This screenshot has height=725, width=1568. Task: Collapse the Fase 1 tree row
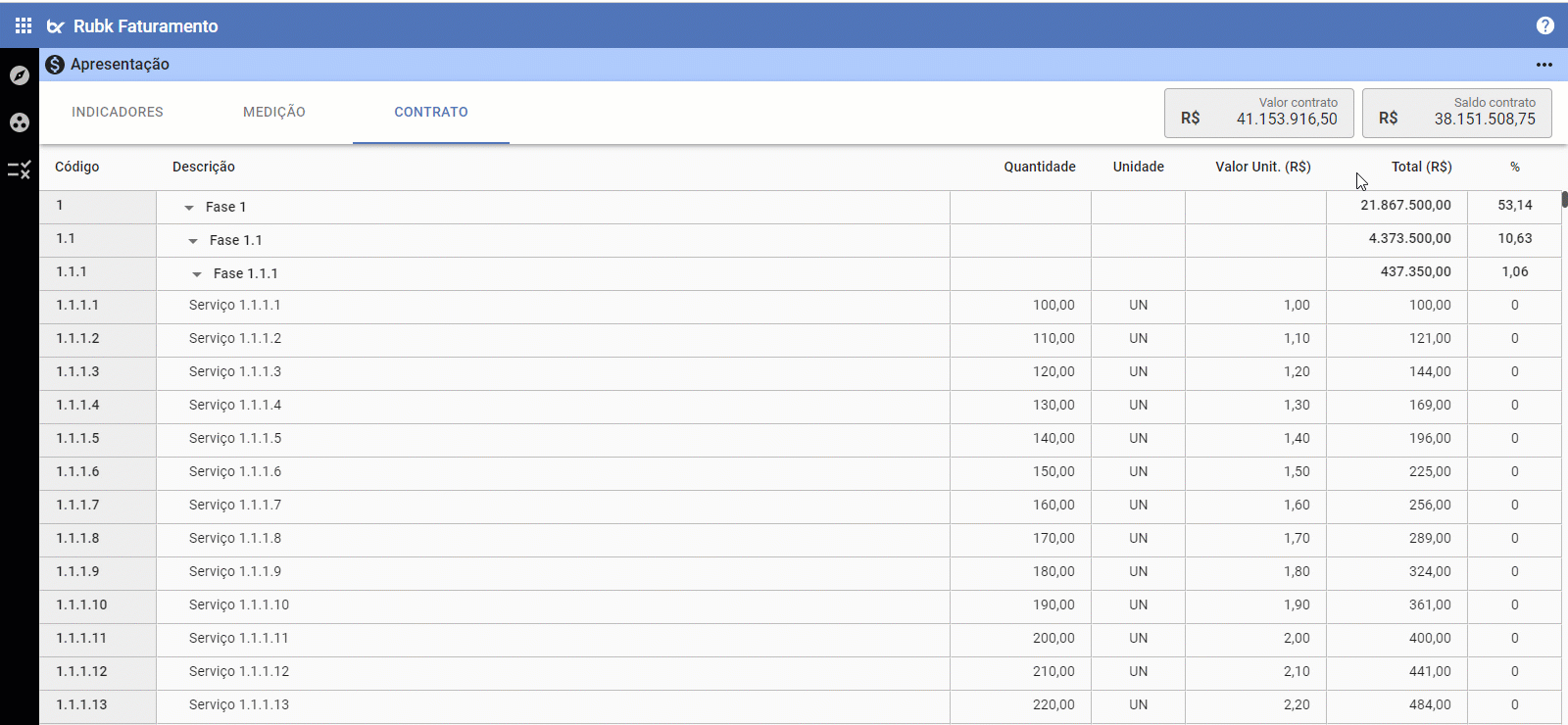[x=189, y=208]
